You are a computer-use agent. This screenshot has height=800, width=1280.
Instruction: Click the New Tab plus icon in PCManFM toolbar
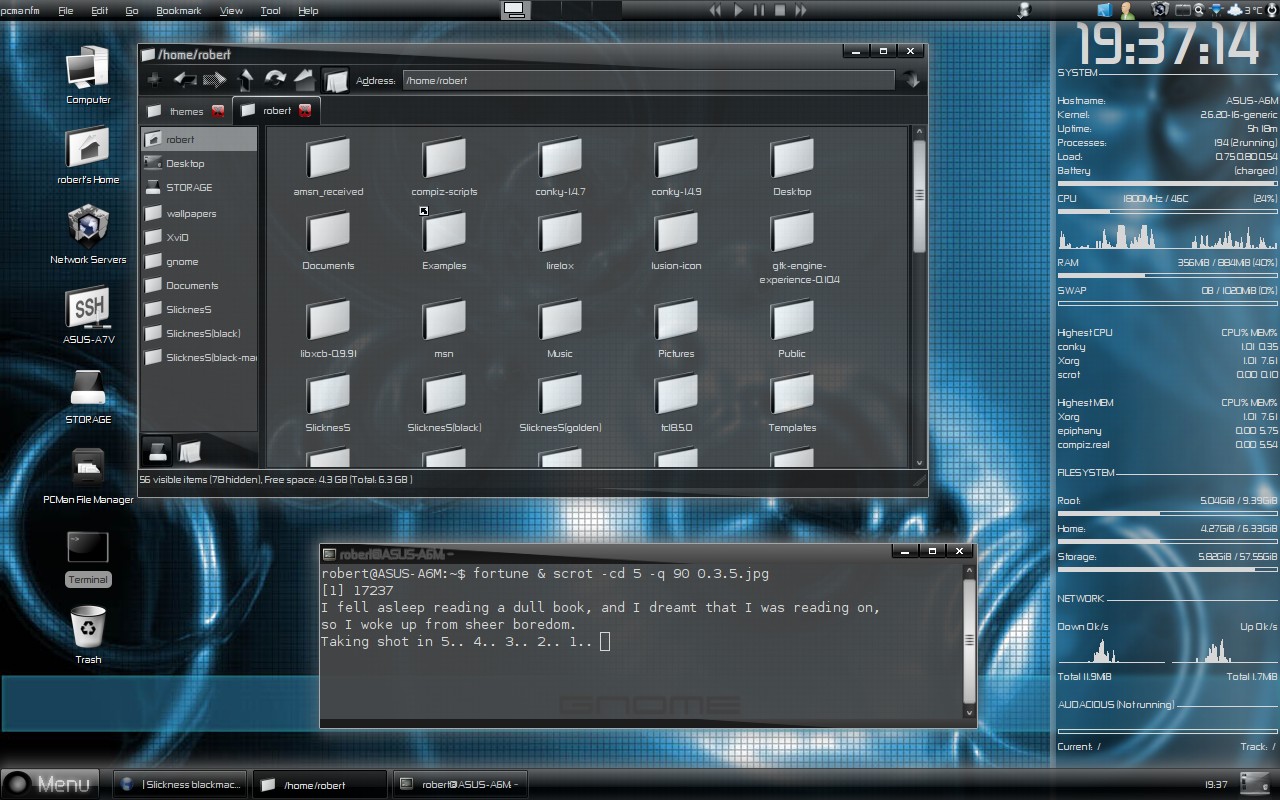[153, 80]
